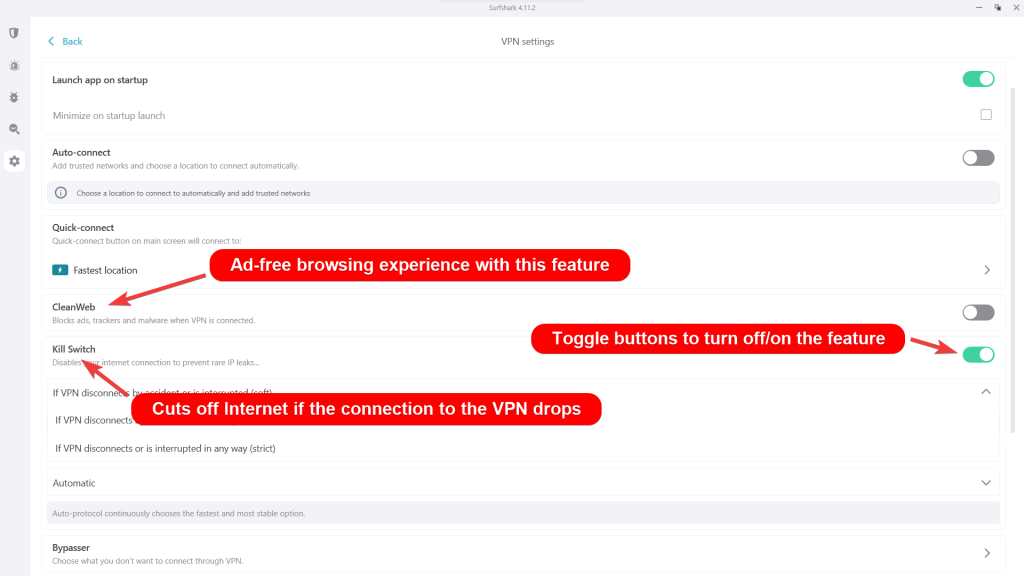Viewport: 1024px width, 576px height.
Task: Click "Choose what you don't want to connect" description
Action: (148, 561)
